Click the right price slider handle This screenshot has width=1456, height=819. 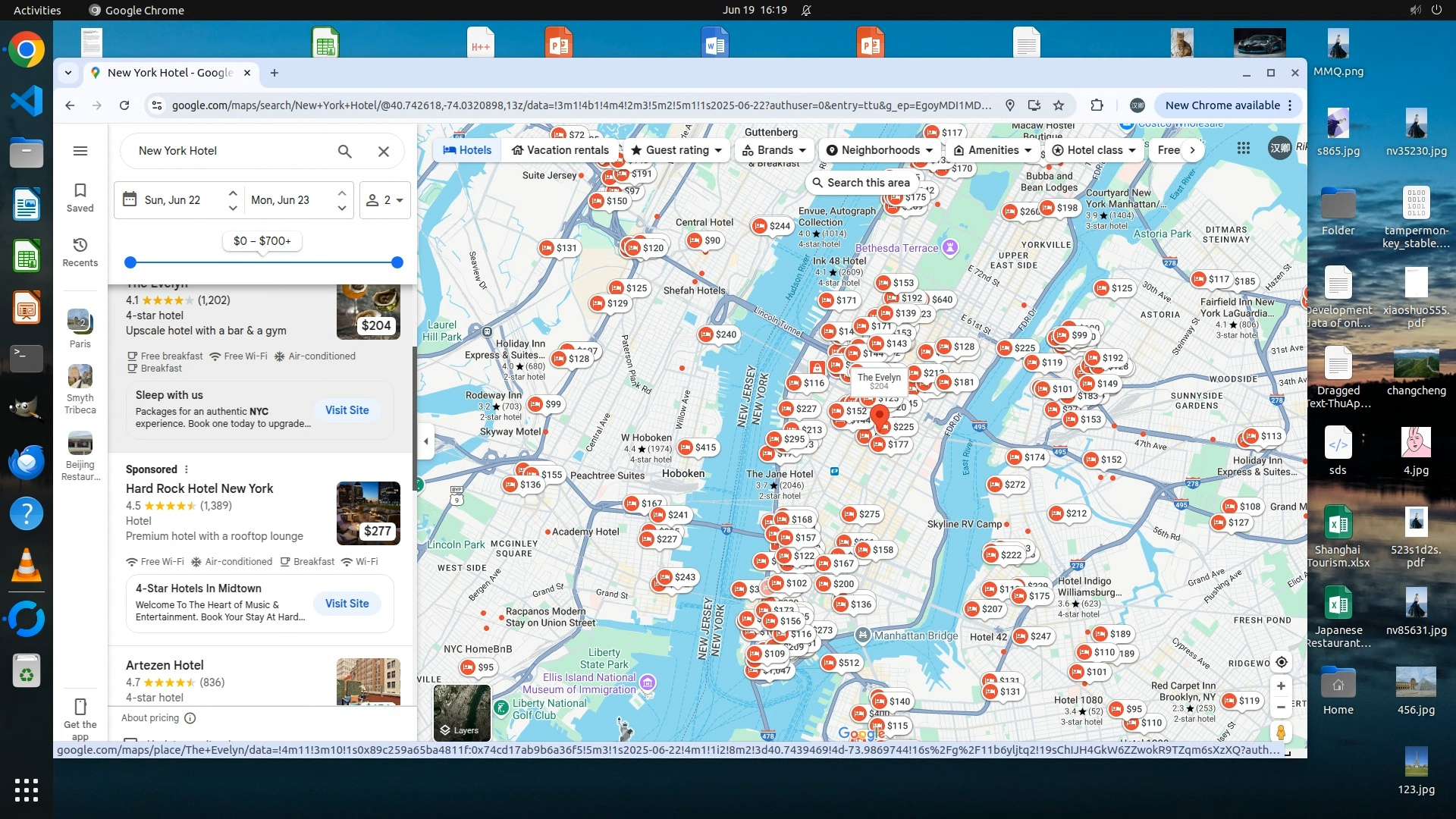397,262
